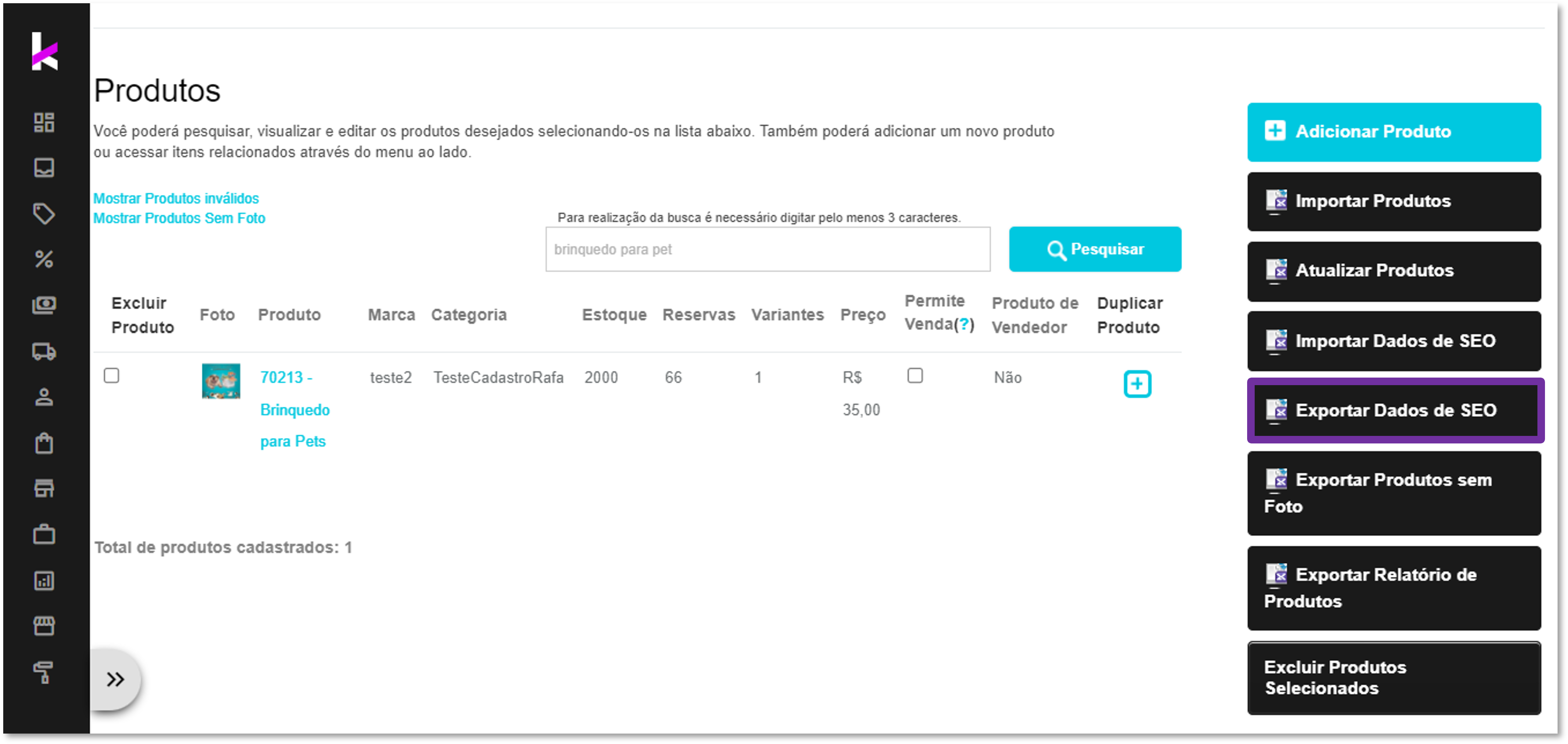Click the Exportar Dados de SEO button
Viewport: 1568px width, 744px height.
pyautogui.click(x=1395, y=410)
